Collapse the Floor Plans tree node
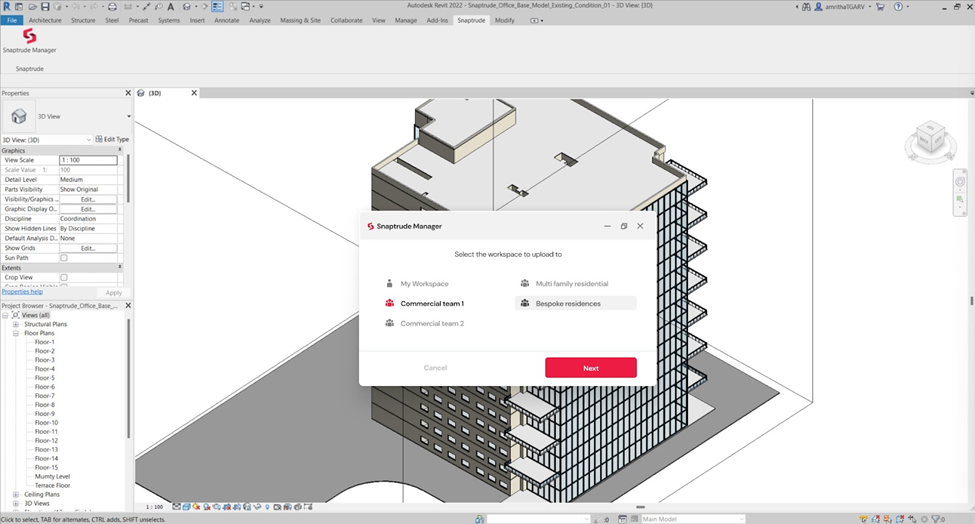Screen dimensions: 975x524 pos(16,333)
